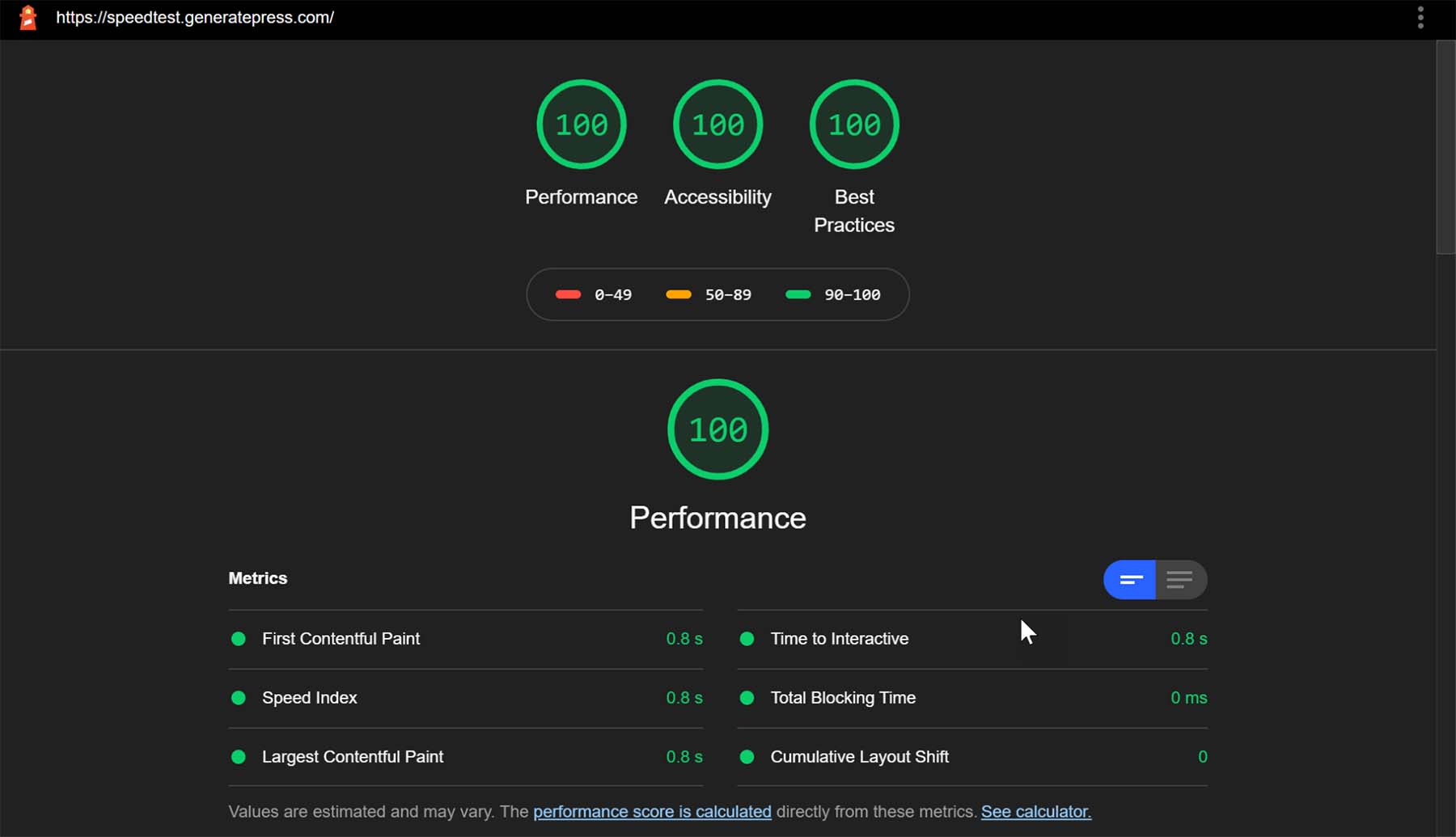The image size is (1456, 837).
Task: Click the URL field showing speedtest.generatepress.com
Action: pyautogui.click(x=195, y=17)
